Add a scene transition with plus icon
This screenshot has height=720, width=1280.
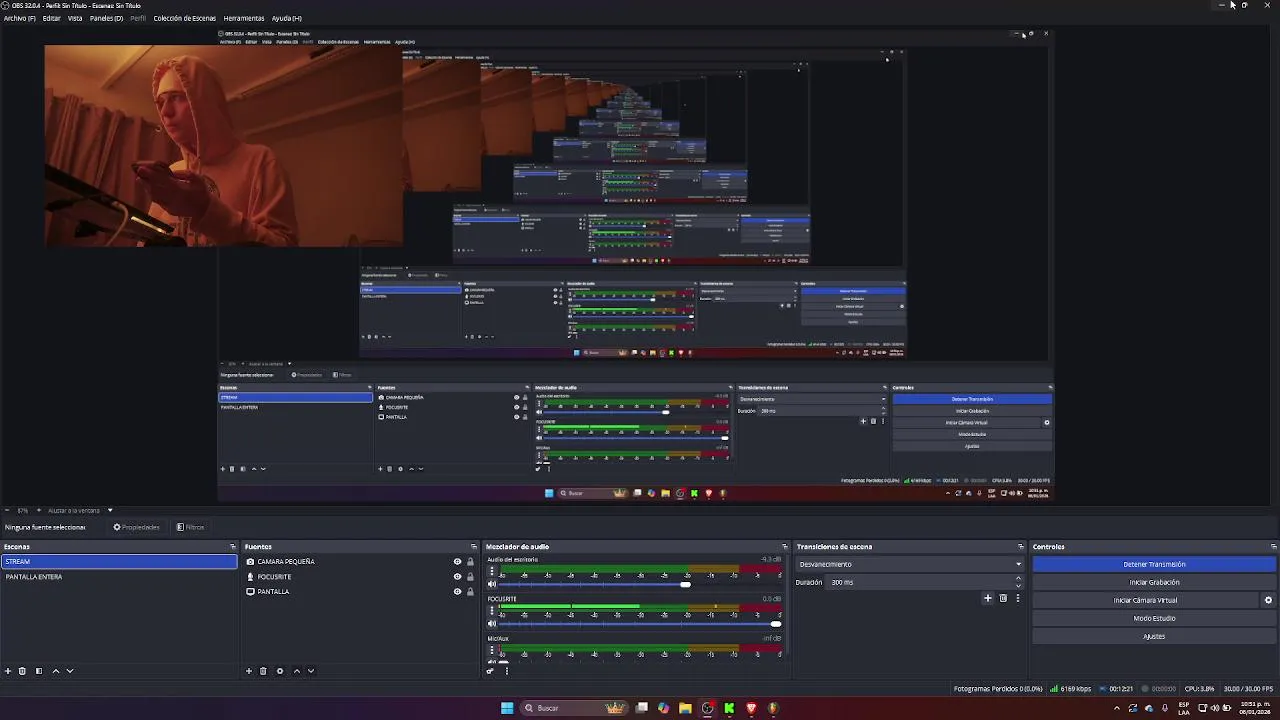(988, 598)
